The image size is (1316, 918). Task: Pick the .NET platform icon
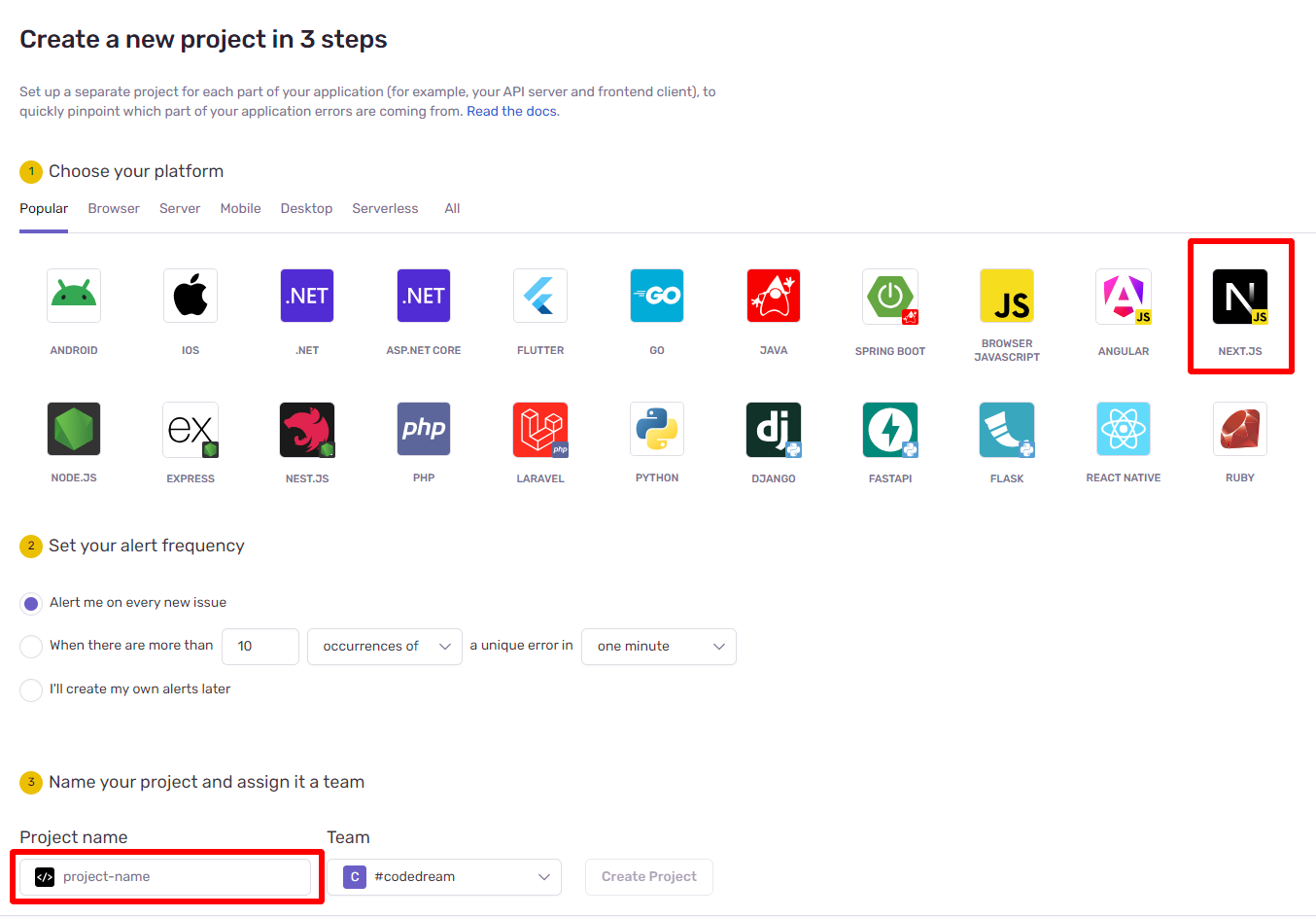coord(307,296)
